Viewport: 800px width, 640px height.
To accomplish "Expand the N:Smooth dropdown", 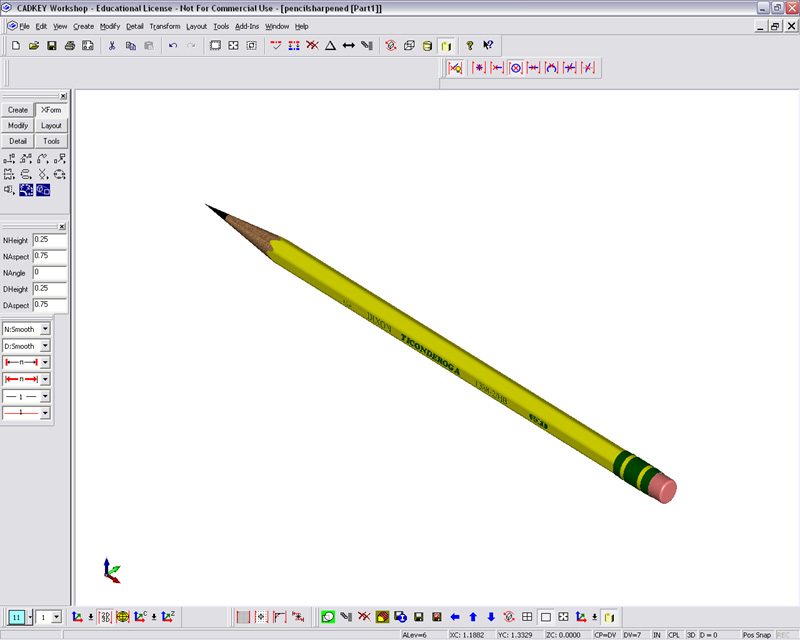I will tap(45, 329).
